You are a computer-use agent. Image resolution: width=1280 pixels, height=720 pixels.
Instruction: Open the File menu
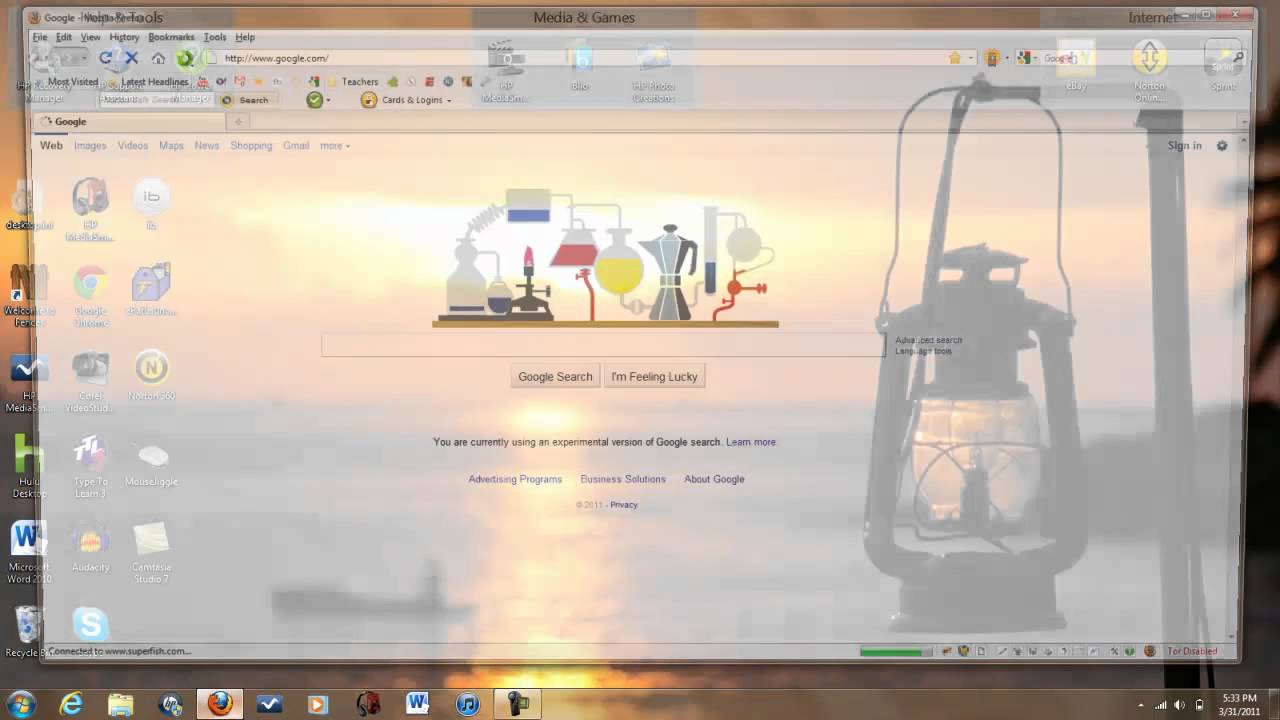(x=40, y=37)
